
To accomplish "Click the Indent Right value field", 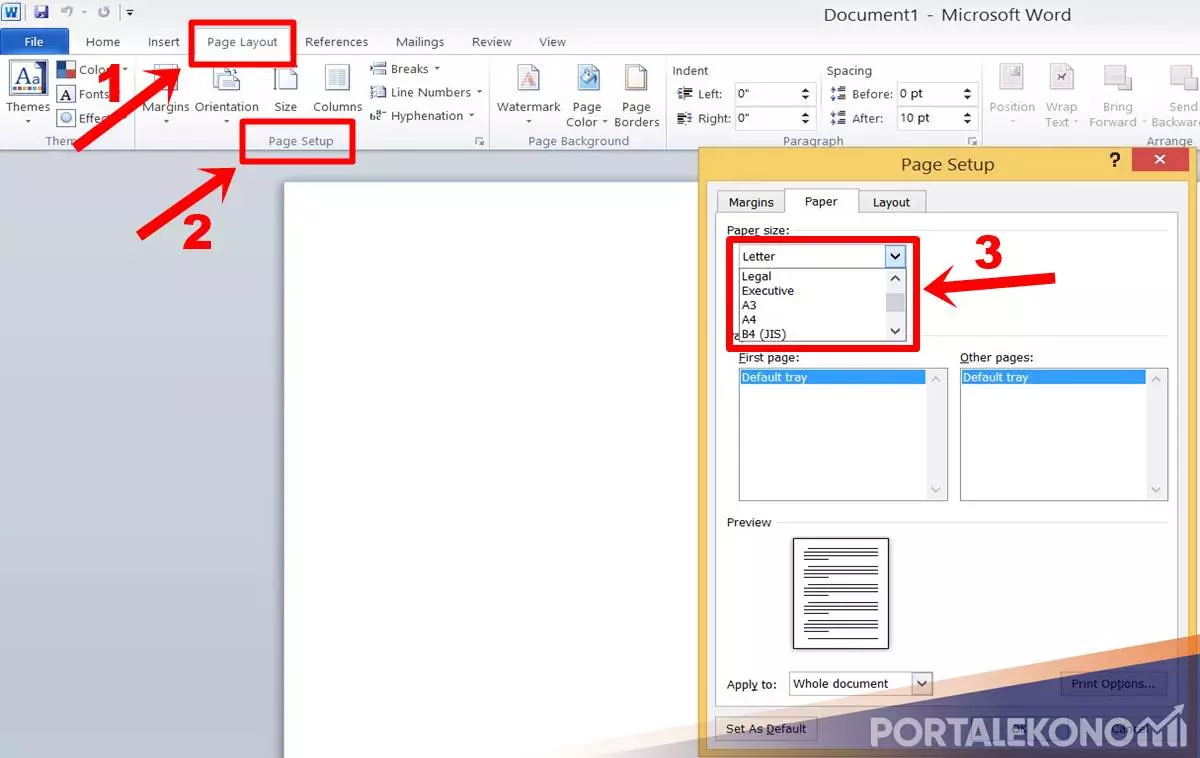I will [x=766, y=118].
